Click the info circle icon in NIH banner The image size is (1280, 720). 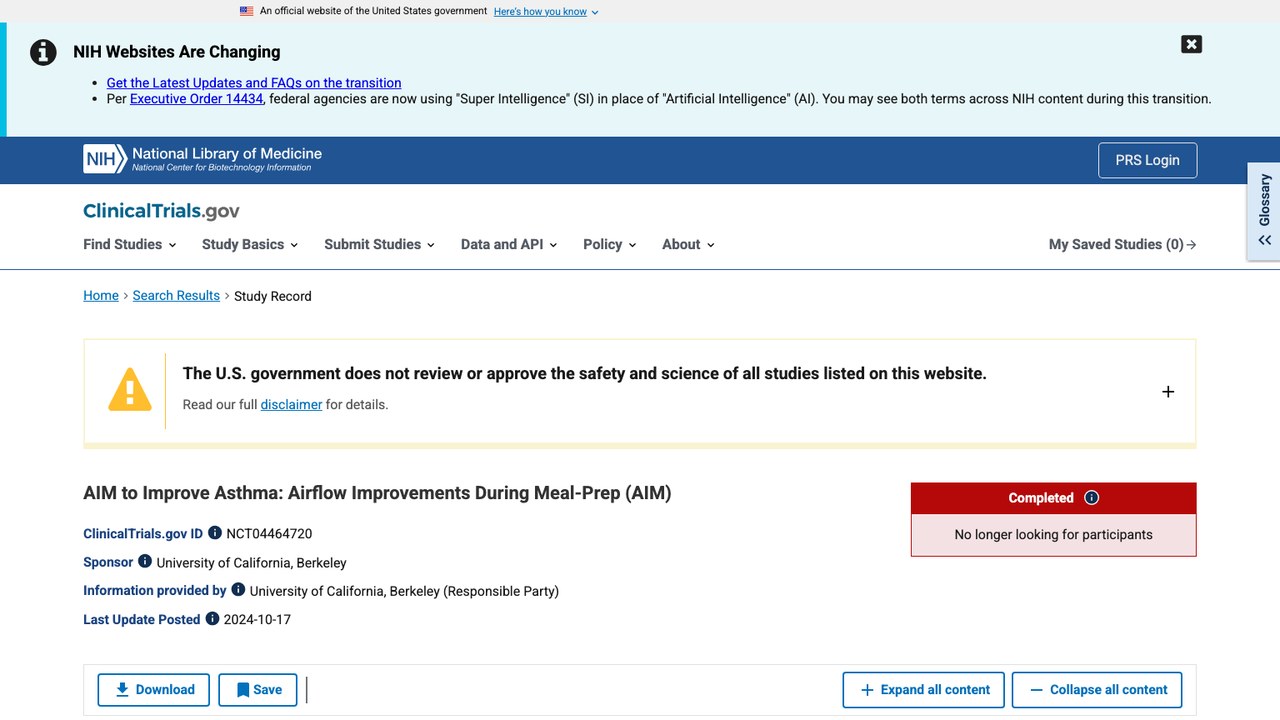point(43,52)
